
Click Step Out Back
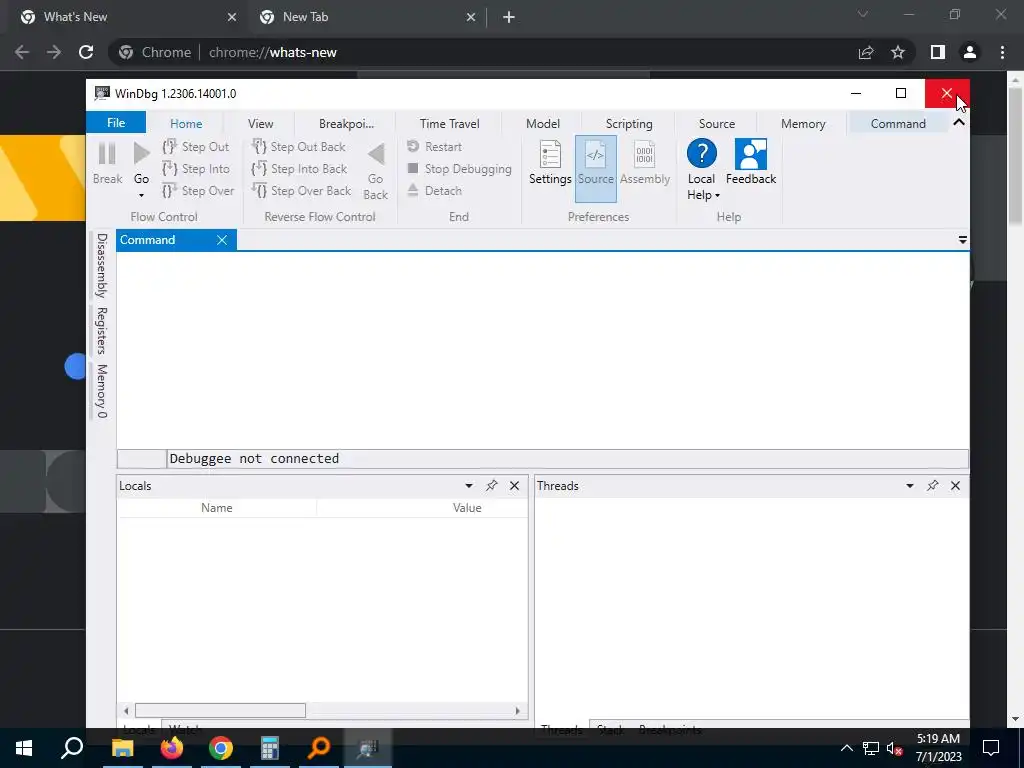tap(298, 147)
